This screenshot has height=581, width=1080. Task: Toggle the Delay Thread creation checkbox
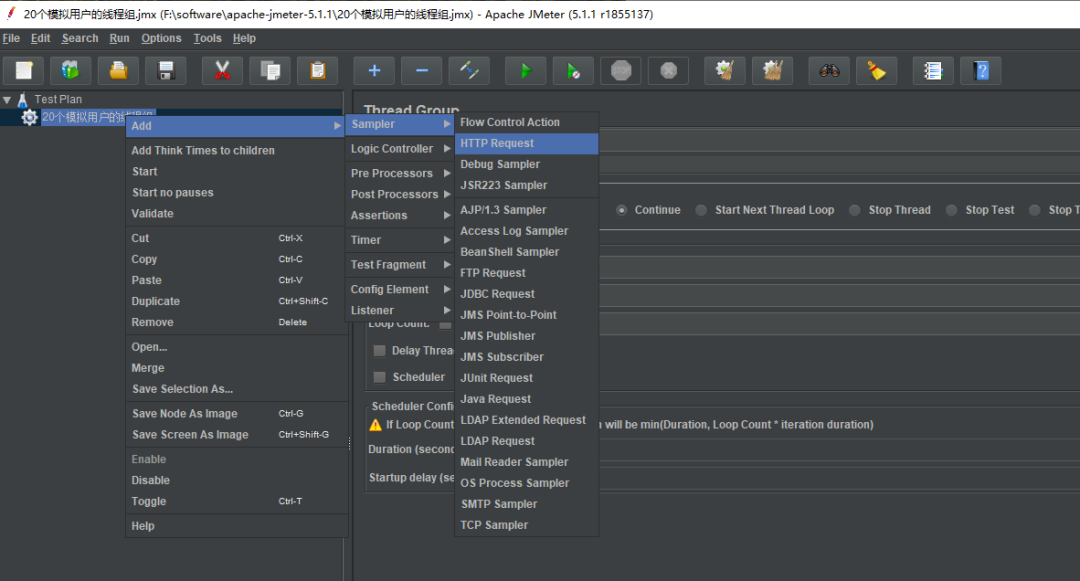[x=380, y=350]
